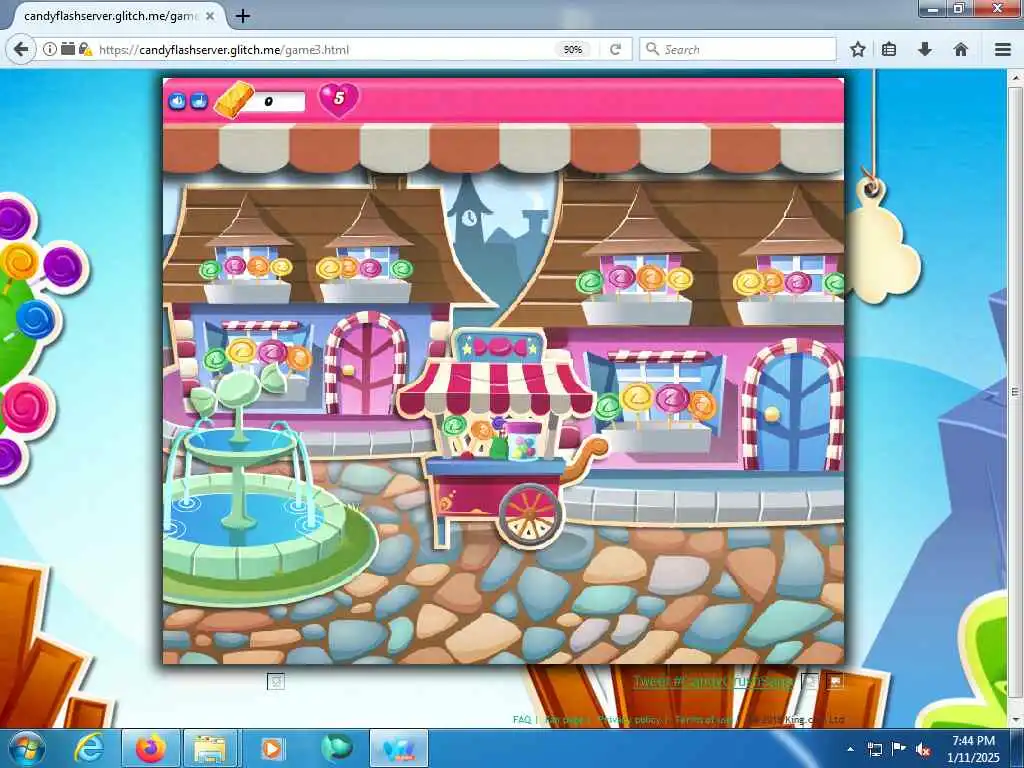Open Windows Media Player from the taskbar
The width and height of the screenshot is (1024, 768).
pos(272,748)
